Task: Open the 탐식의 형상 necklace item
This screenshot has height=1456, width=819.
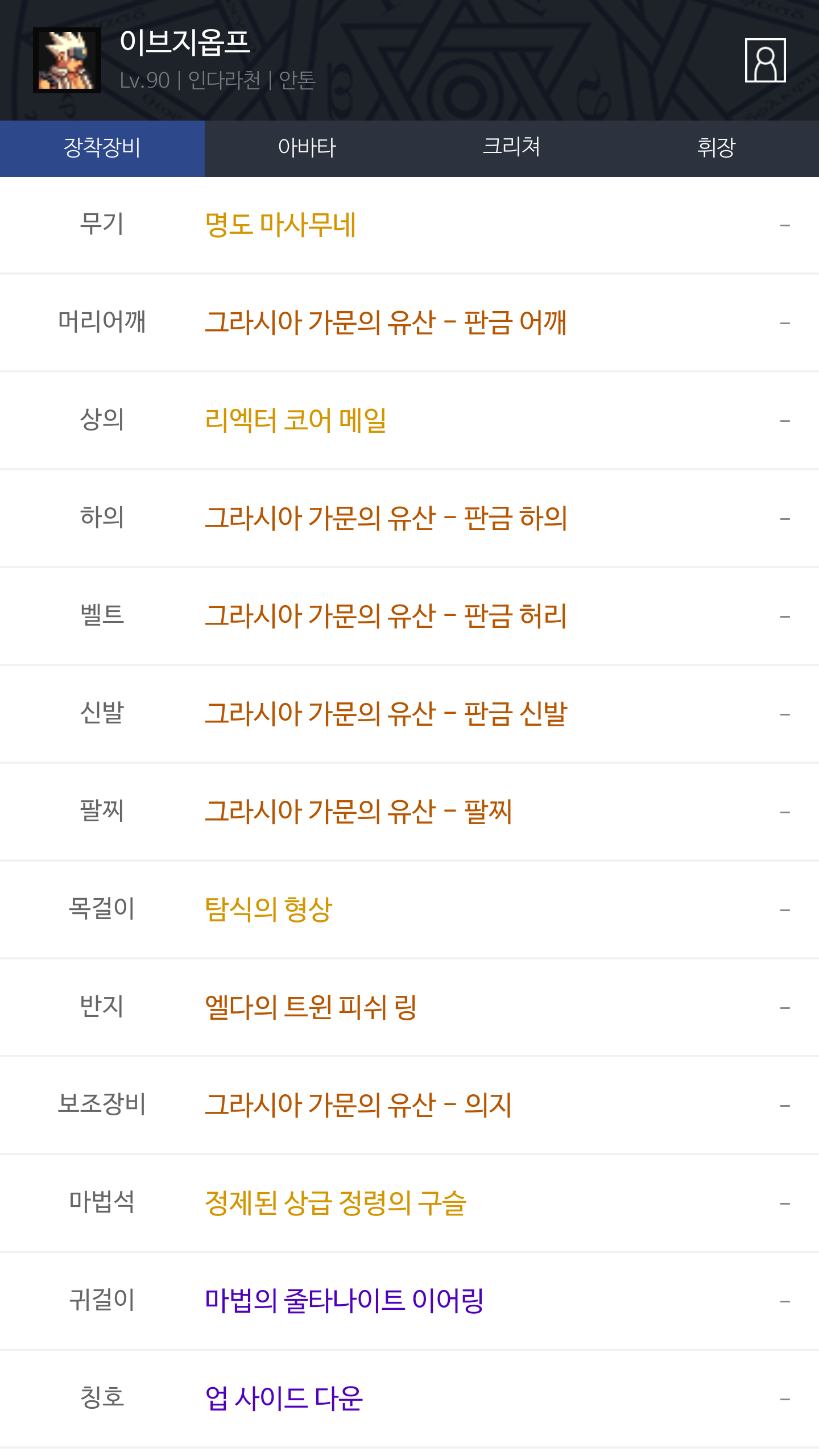Action: (x=268, y=910)
